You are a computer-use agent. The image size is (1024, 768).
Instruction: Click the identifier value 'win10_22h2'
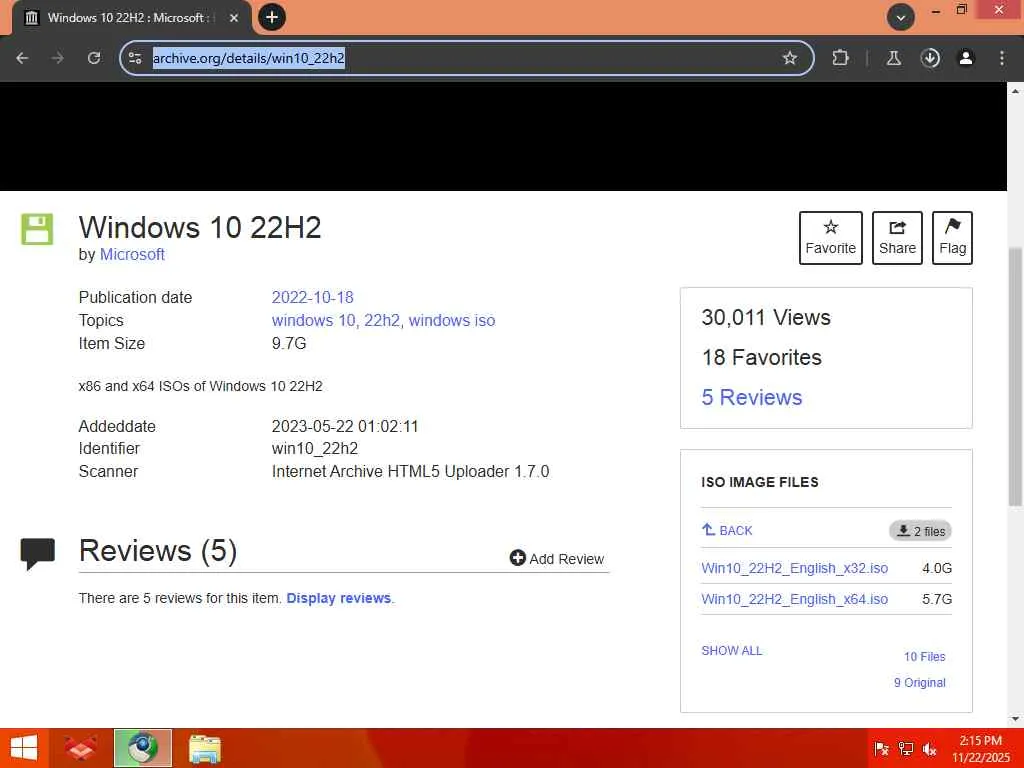click(315, 449)
